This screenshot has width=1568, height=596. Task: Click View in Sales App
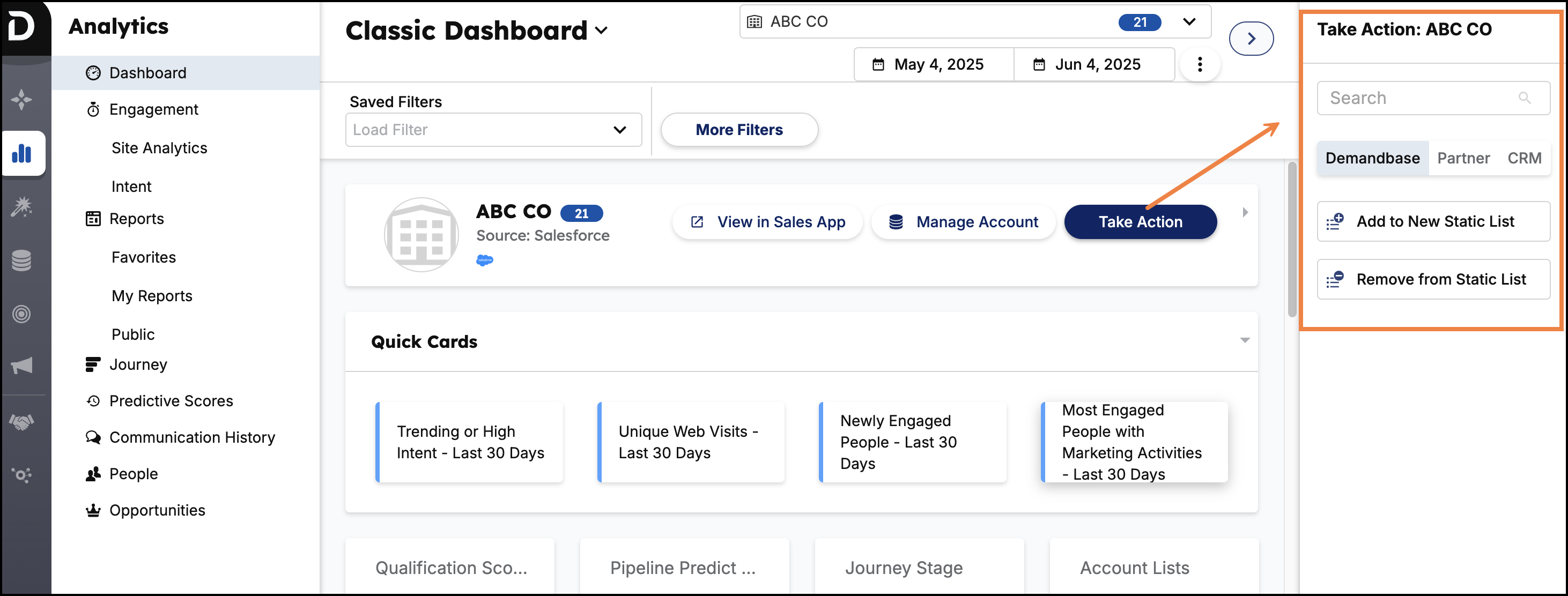tap(767, 222)
